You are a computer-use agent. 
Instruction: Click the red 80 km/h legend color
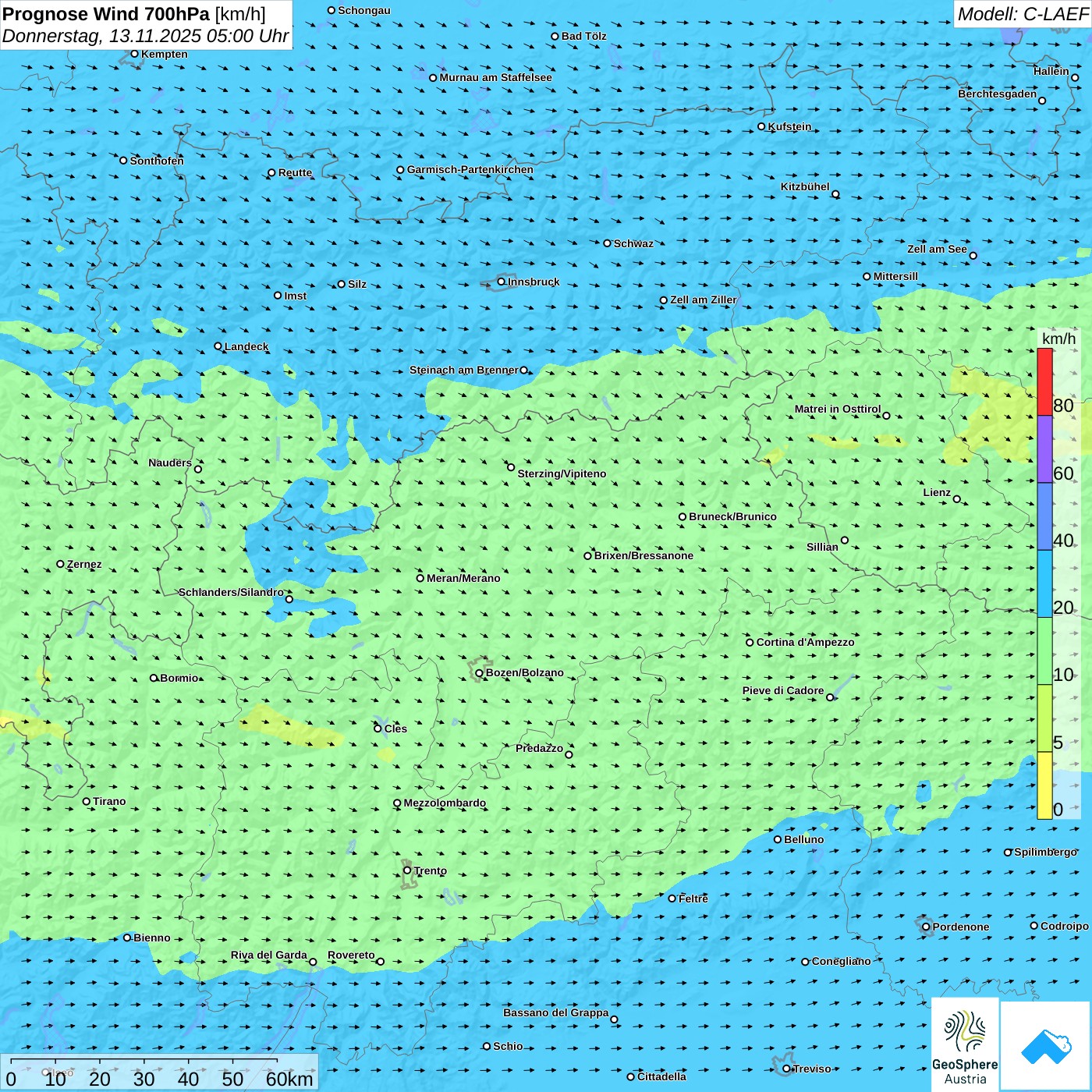(x=1044, y=381)
